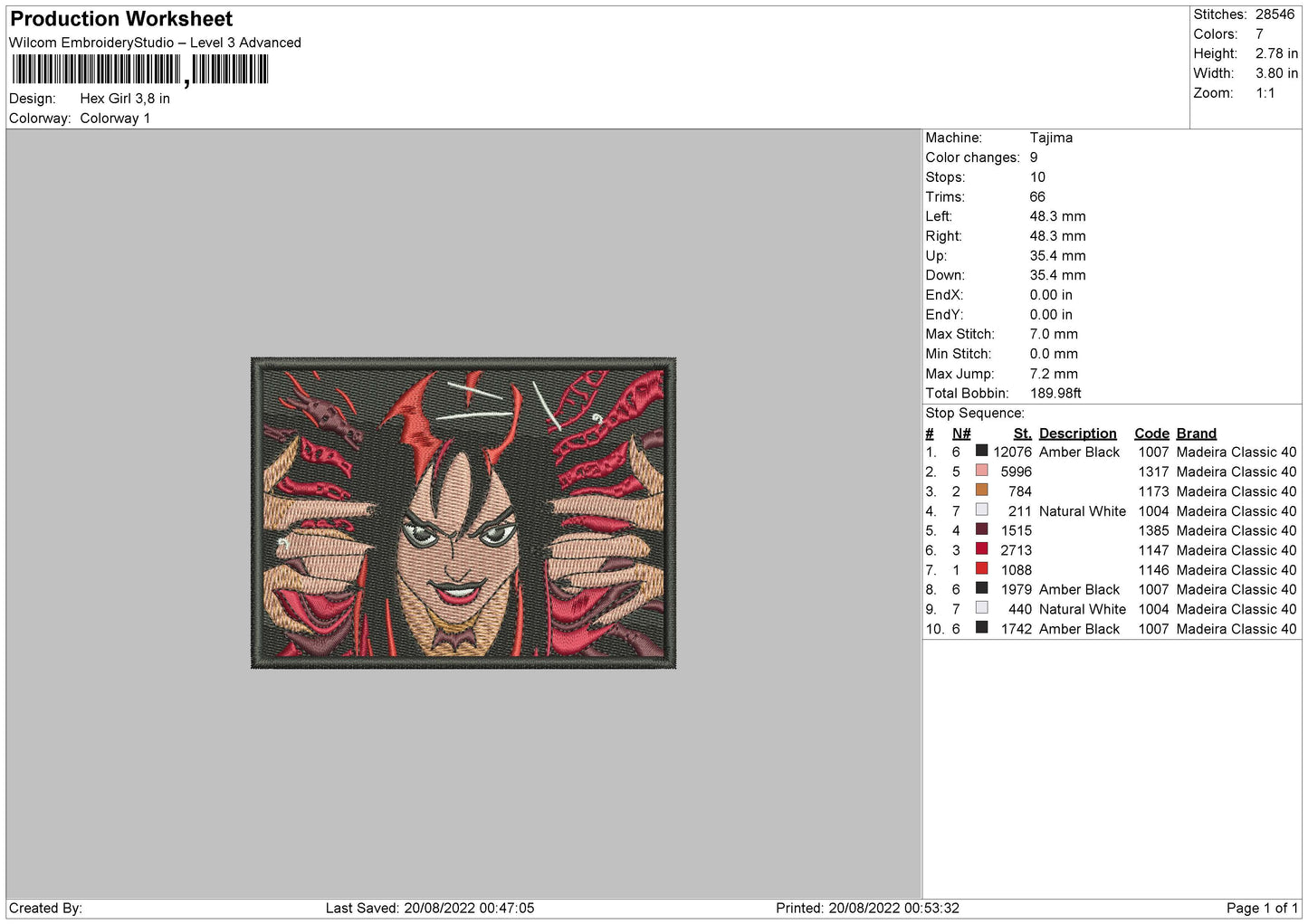Click the Left value '48.3 mm'
1308x924 pixels.
coord(1057,216)
